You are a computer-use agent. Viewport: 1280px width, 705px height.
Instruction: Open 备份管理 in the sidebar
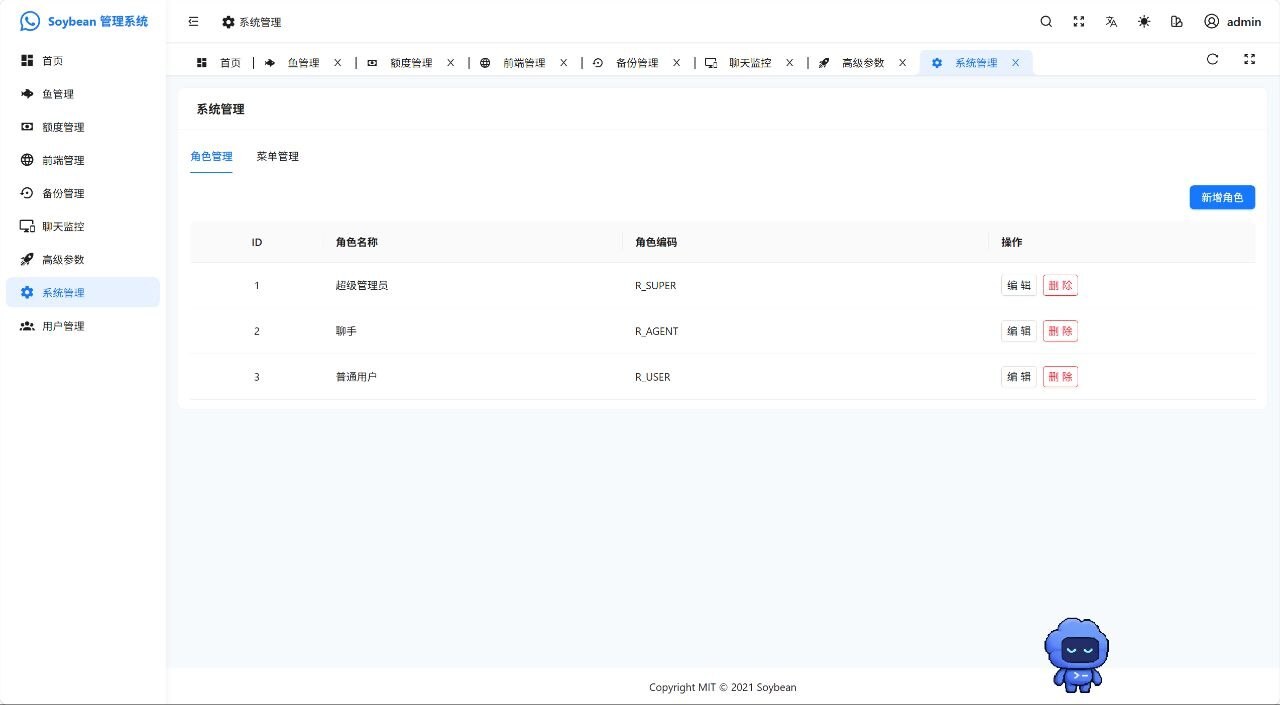click(83, 193)
